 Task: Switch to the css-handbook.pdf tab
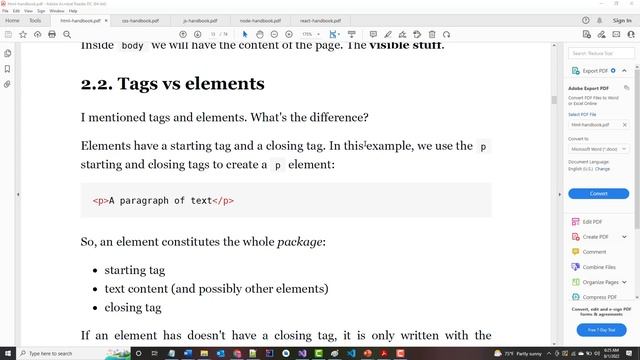point(140,21)
